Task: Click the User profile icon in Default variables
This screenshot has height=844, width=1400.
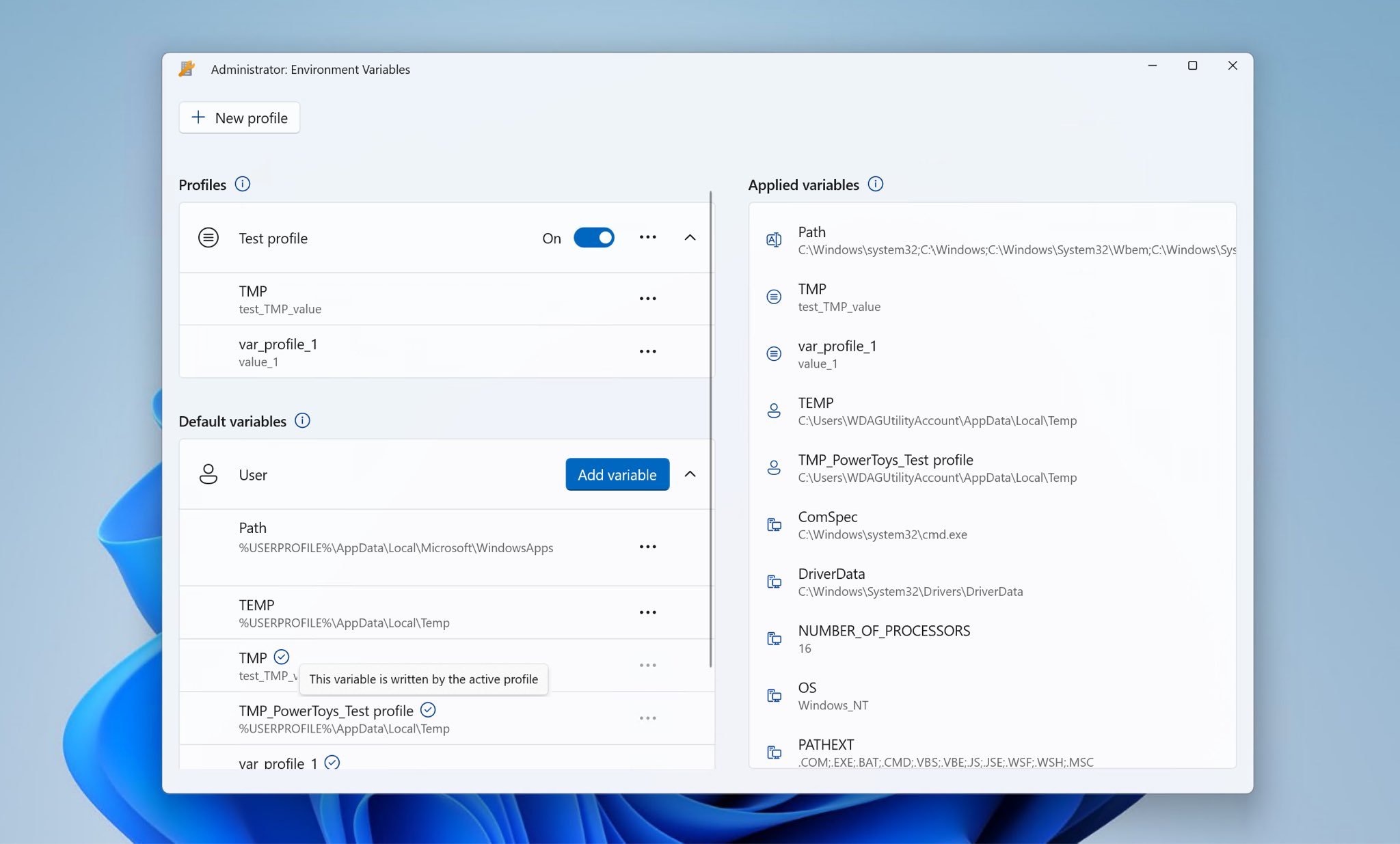Action: [209, 474]
